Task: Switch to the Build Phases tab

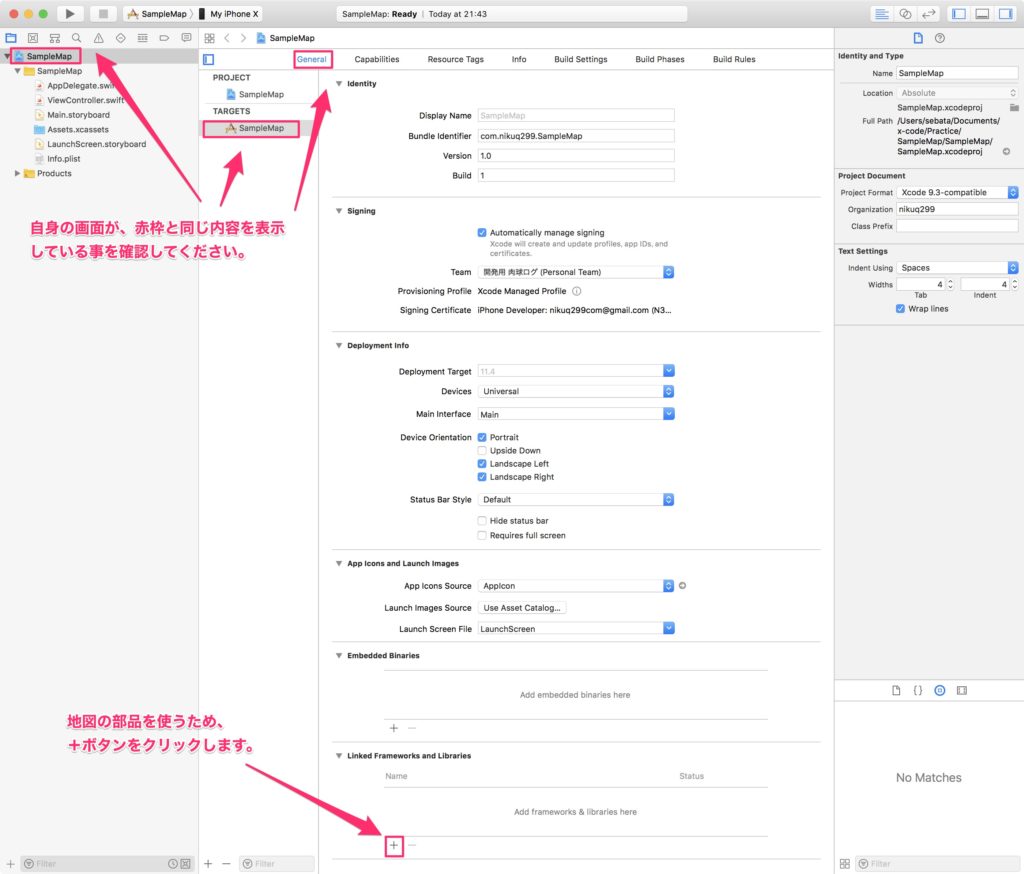Action: click(660, 59)
